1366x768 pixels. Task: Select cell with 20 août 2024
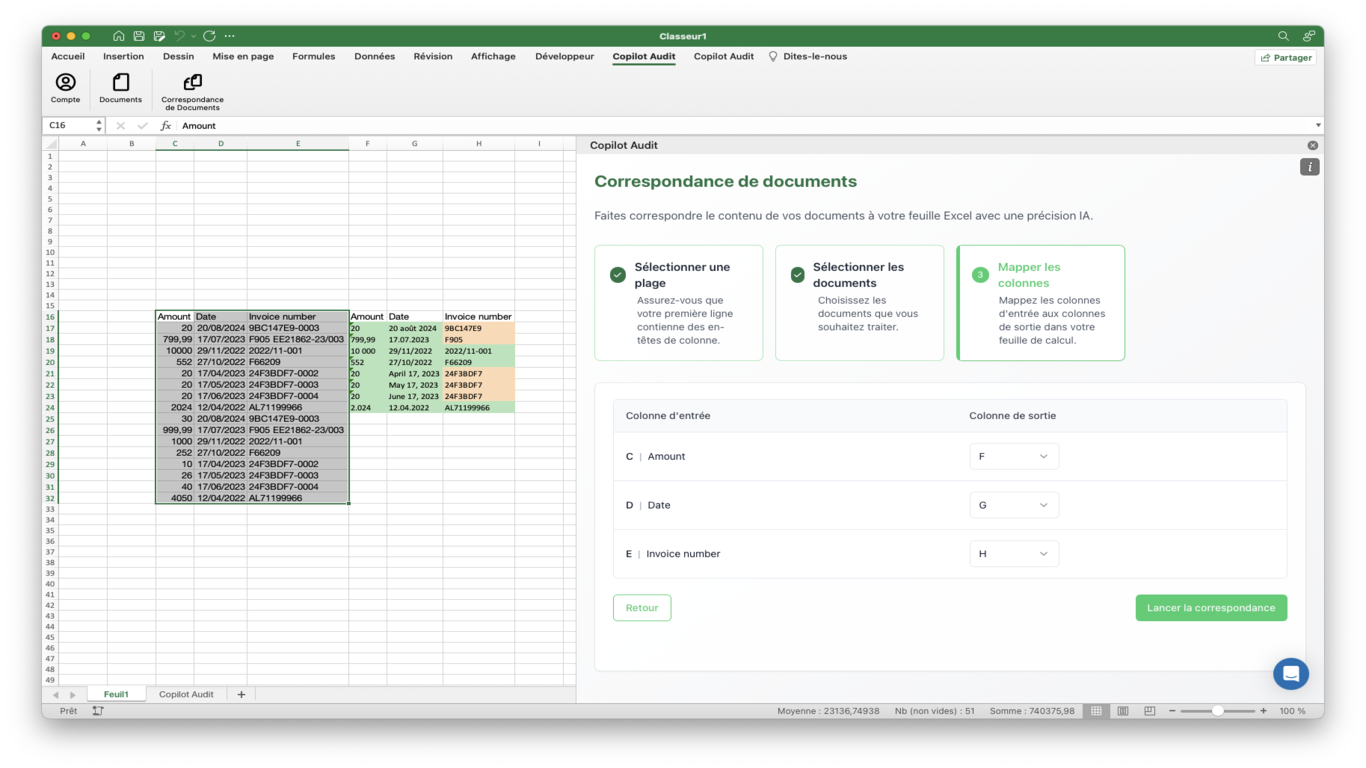click(x=415, y=328)
